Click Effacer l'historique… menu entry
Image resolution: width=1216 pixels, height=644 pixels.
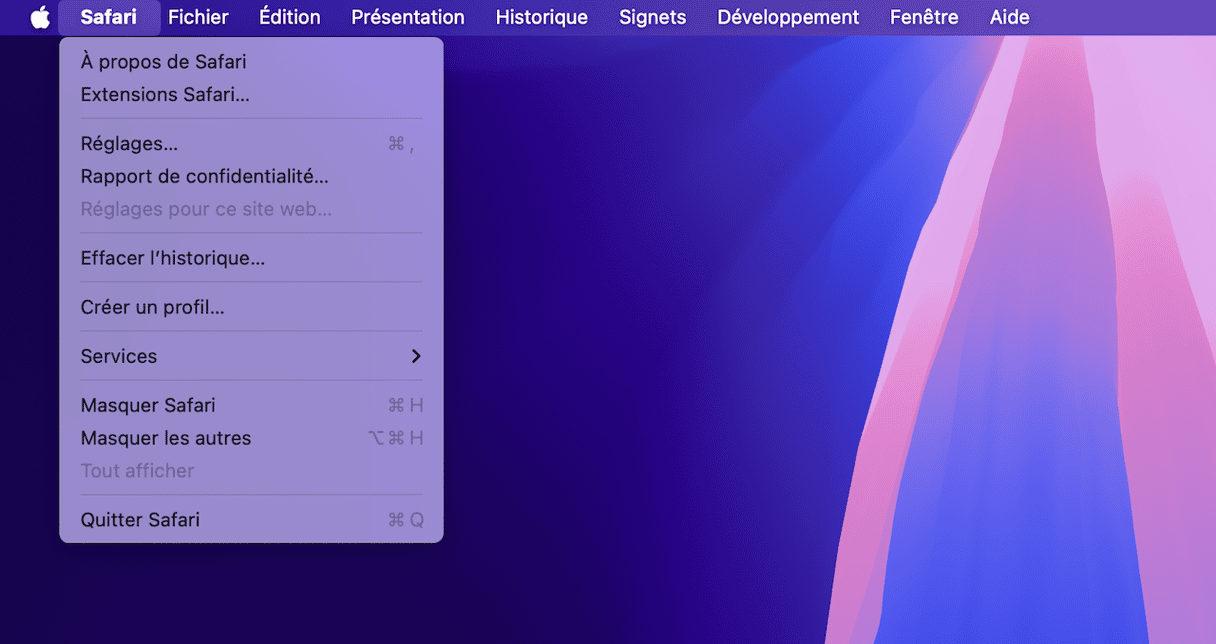click(x=172, y=258)
